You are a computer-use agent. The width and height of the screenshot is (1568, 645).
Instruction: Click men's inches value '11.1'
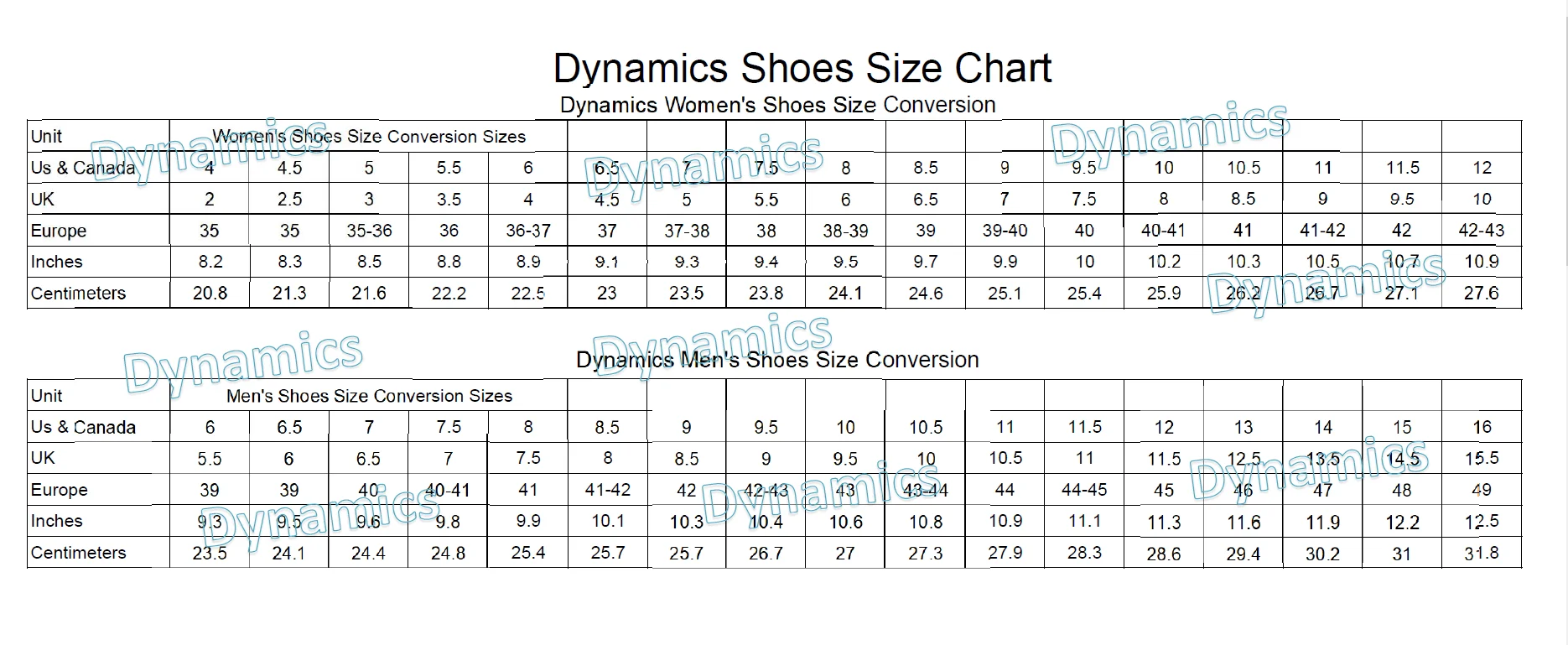coord(1084,522)
